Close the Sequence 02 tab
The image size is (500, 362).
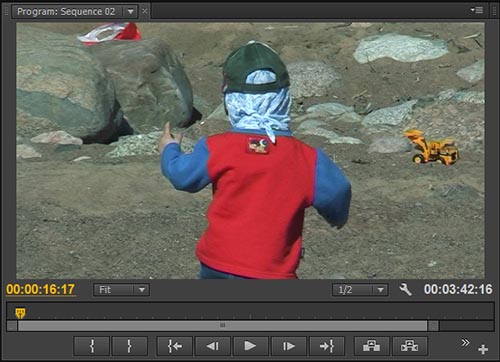(145, 11)
